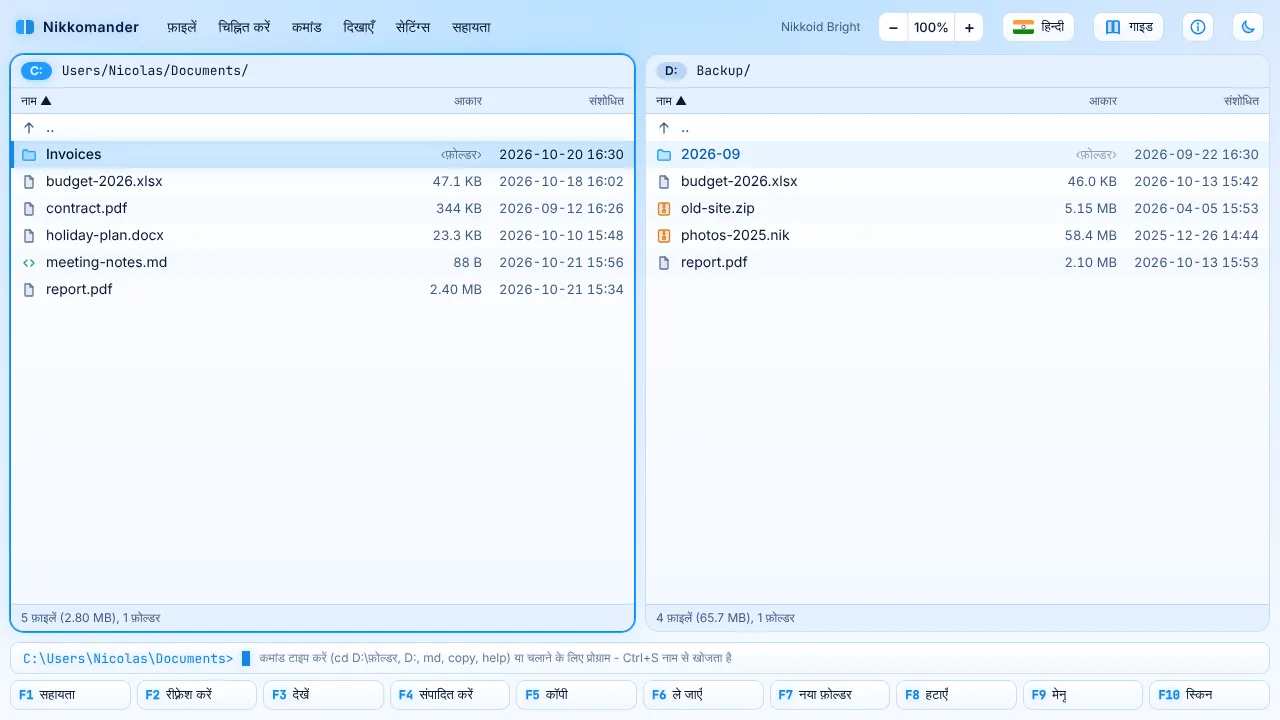Click the up arrow parent icon in the right panel
The image size is (1280, 720).
tap(664, 127)
